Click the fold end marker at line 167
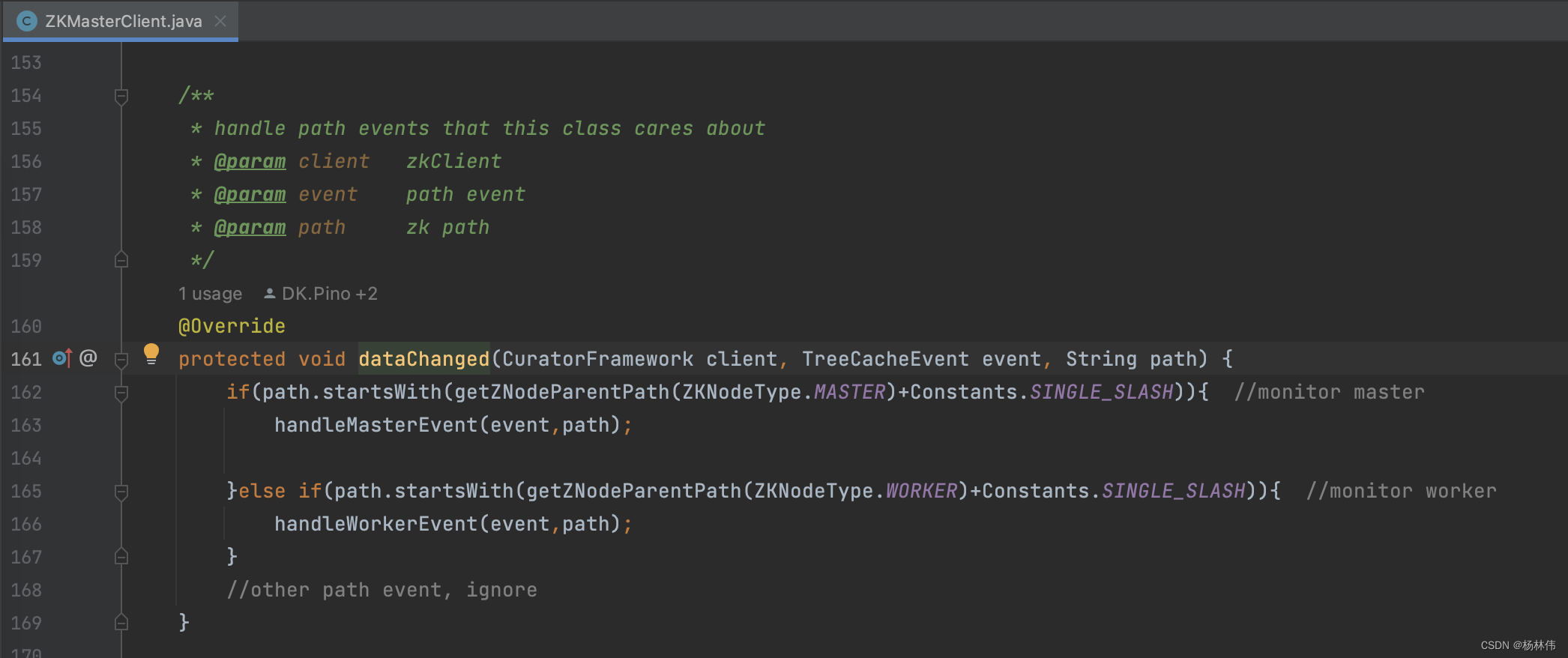This screenshot has height=658, width=1568. click(x=121, y=557)
